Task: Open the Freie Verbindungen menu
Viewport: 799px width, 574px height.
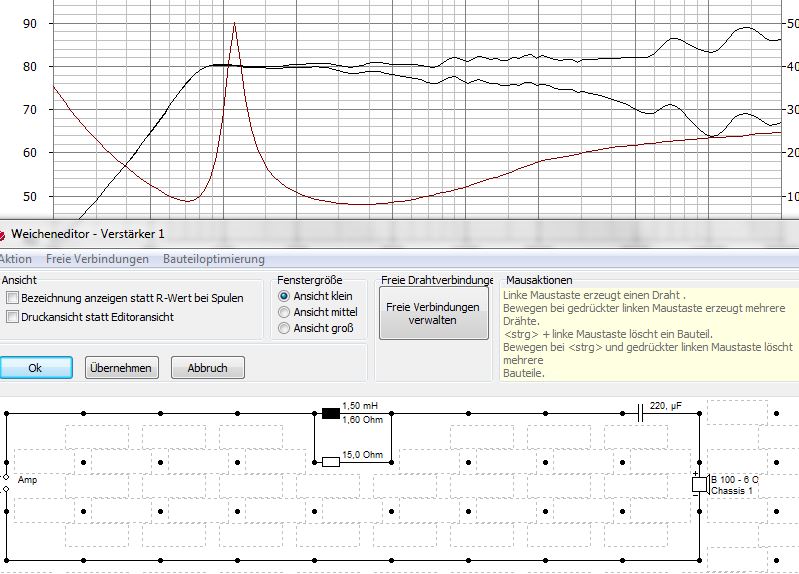Action: 97,259
